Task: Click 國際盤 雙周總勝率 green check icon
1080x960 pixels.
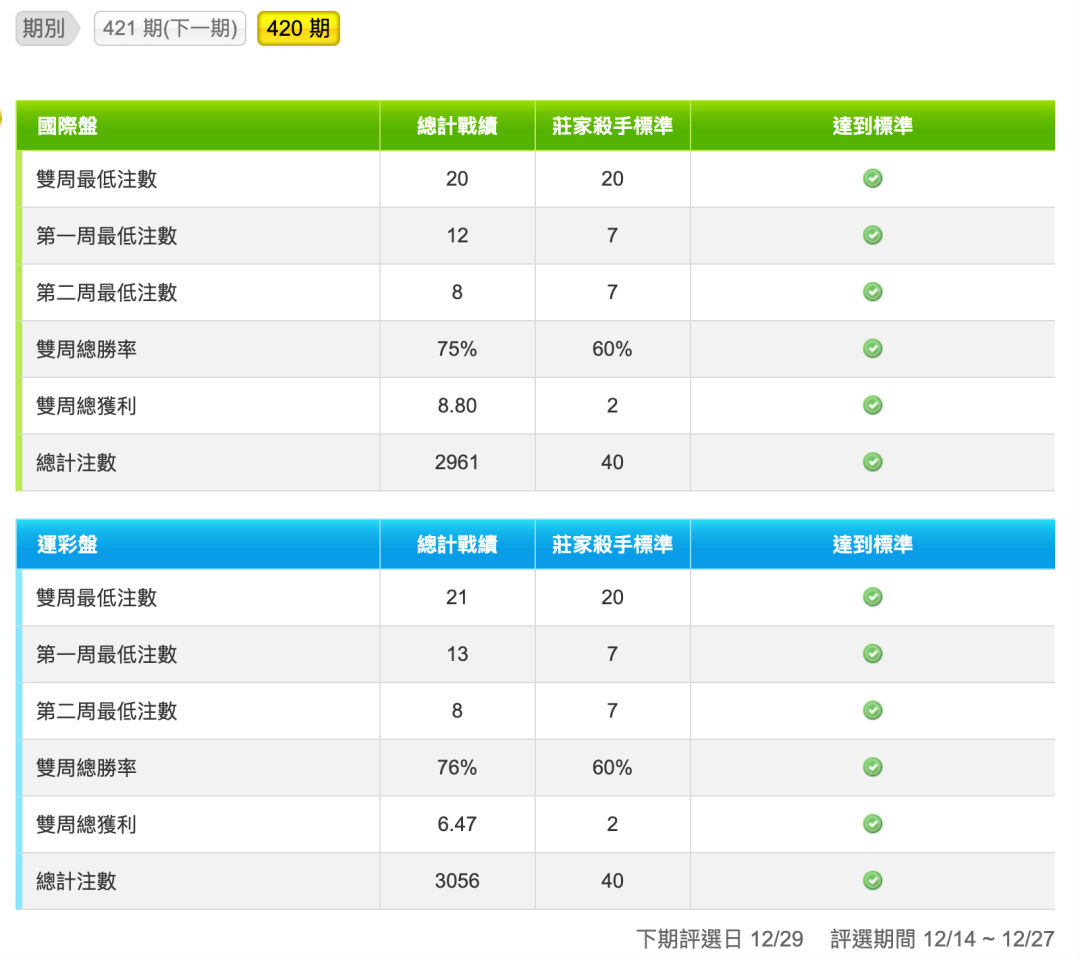Action: (872, 349)
